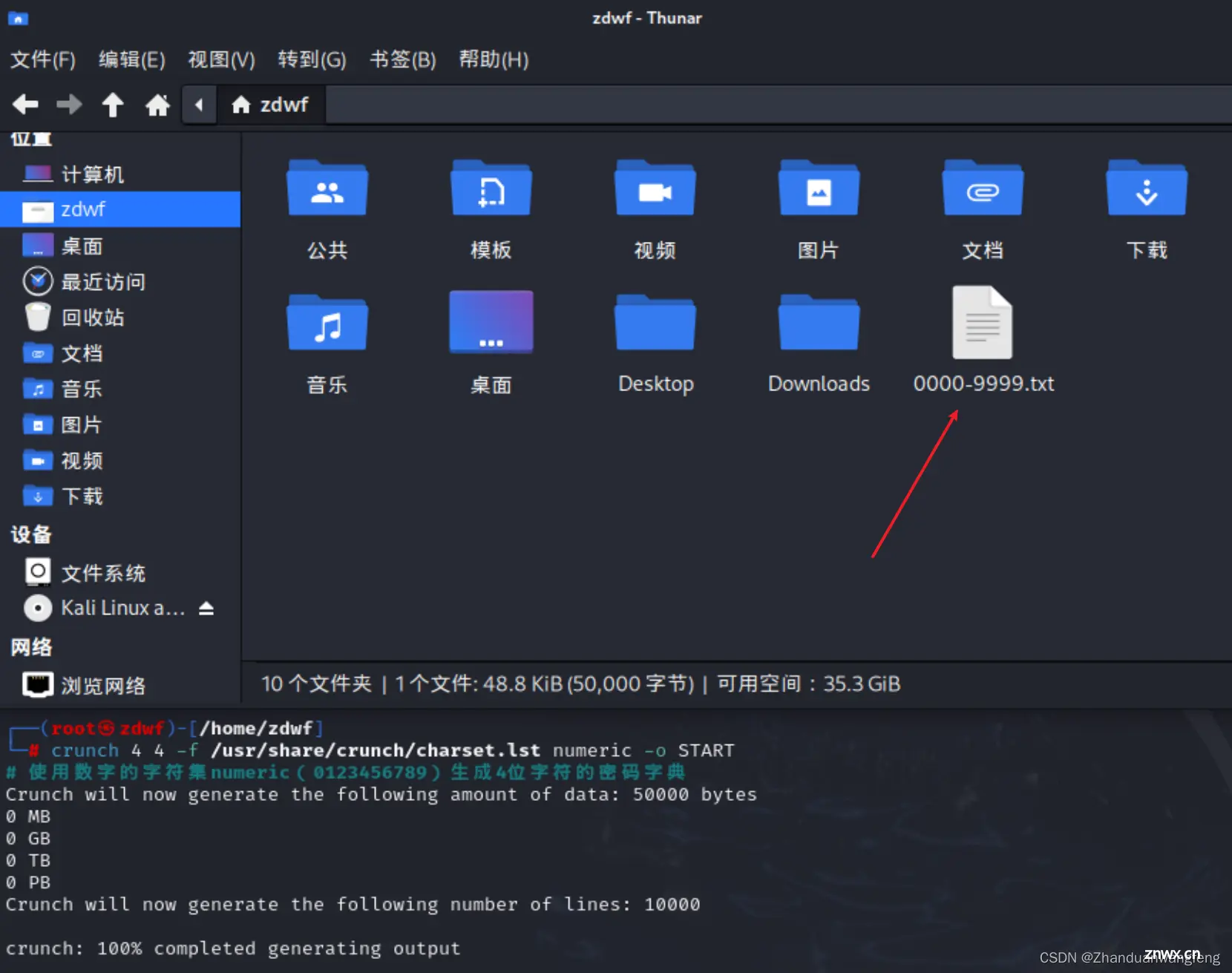This screenshot has width=1232, height=973.
Task: Open the 文件(F) menu
Action: pyautogui.click(x=42, y=59)
